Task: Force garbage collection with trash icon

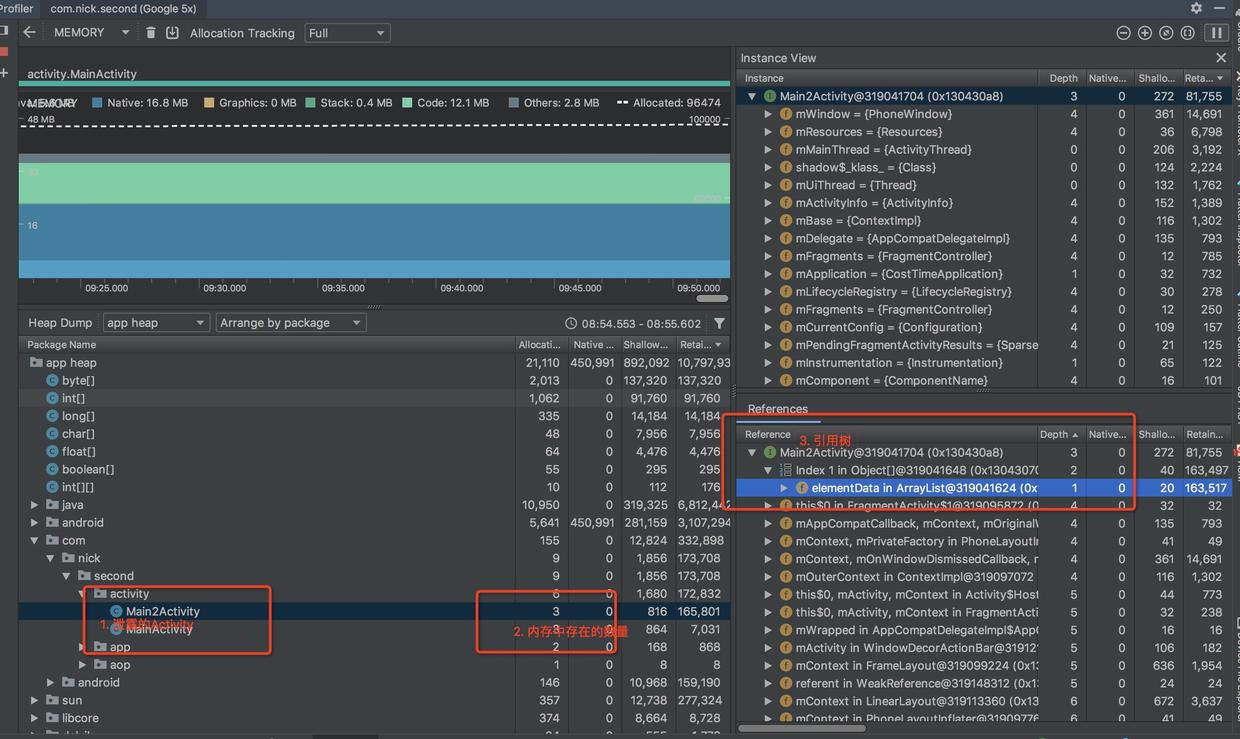Action: [x=151, y=32]
